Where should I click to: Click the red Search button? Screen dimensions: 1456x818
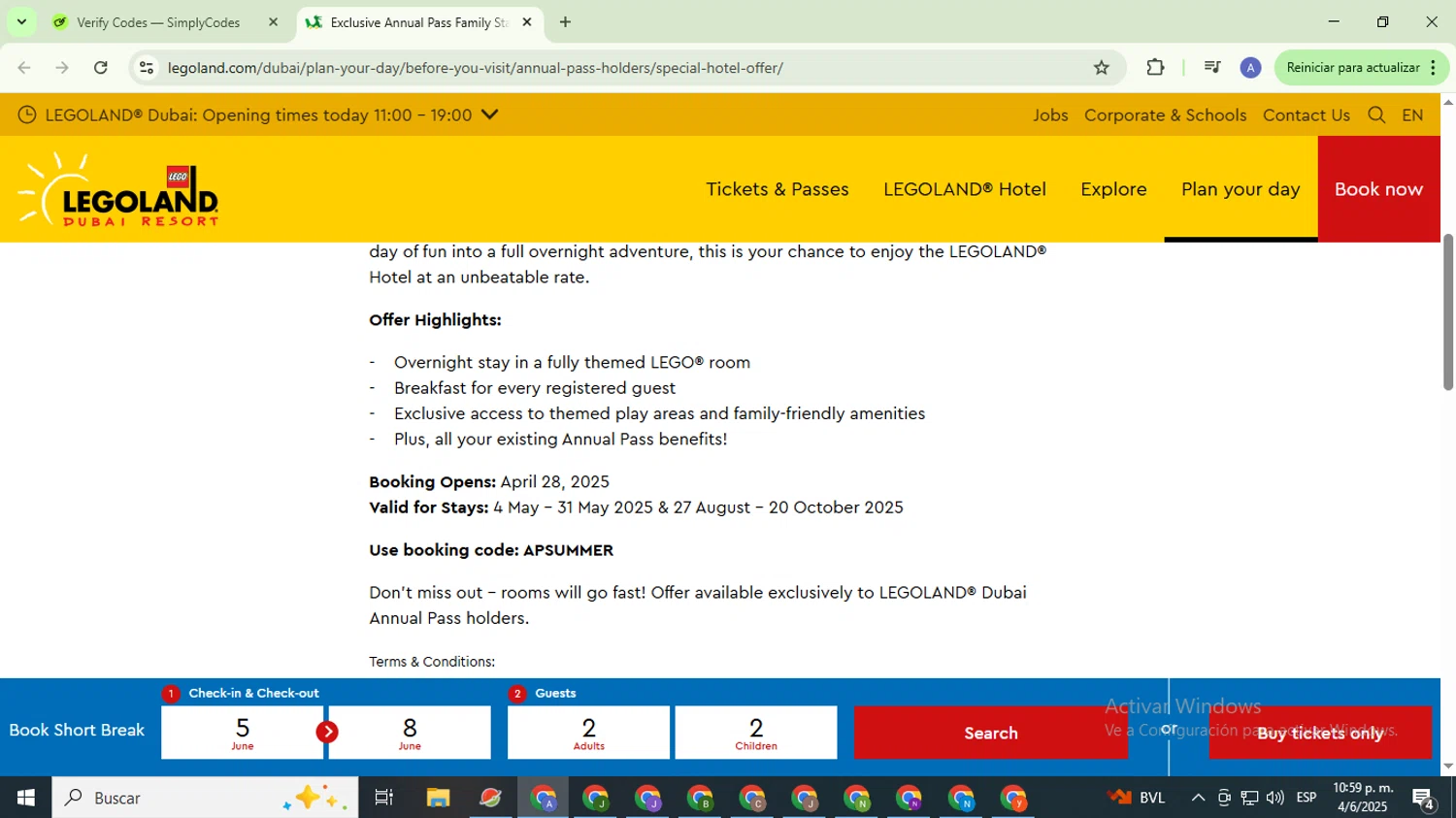tap(991, 733)
